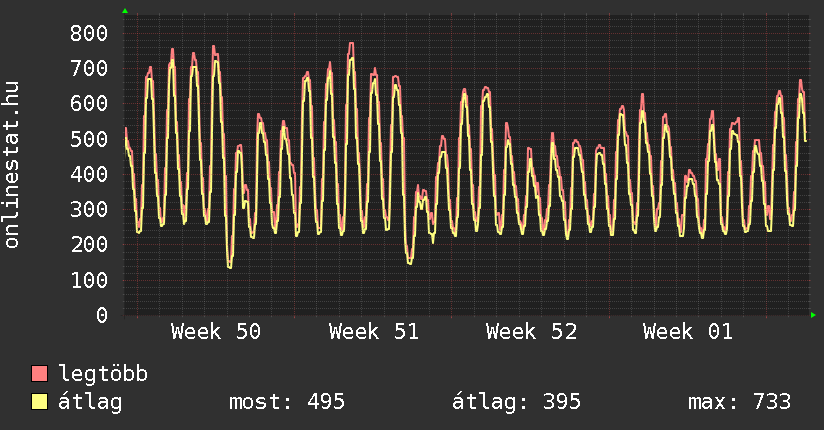Viewport: 824px width, 430px height.
Task: Click the yellow átlag legend swatch
Action: pos(40,402)
